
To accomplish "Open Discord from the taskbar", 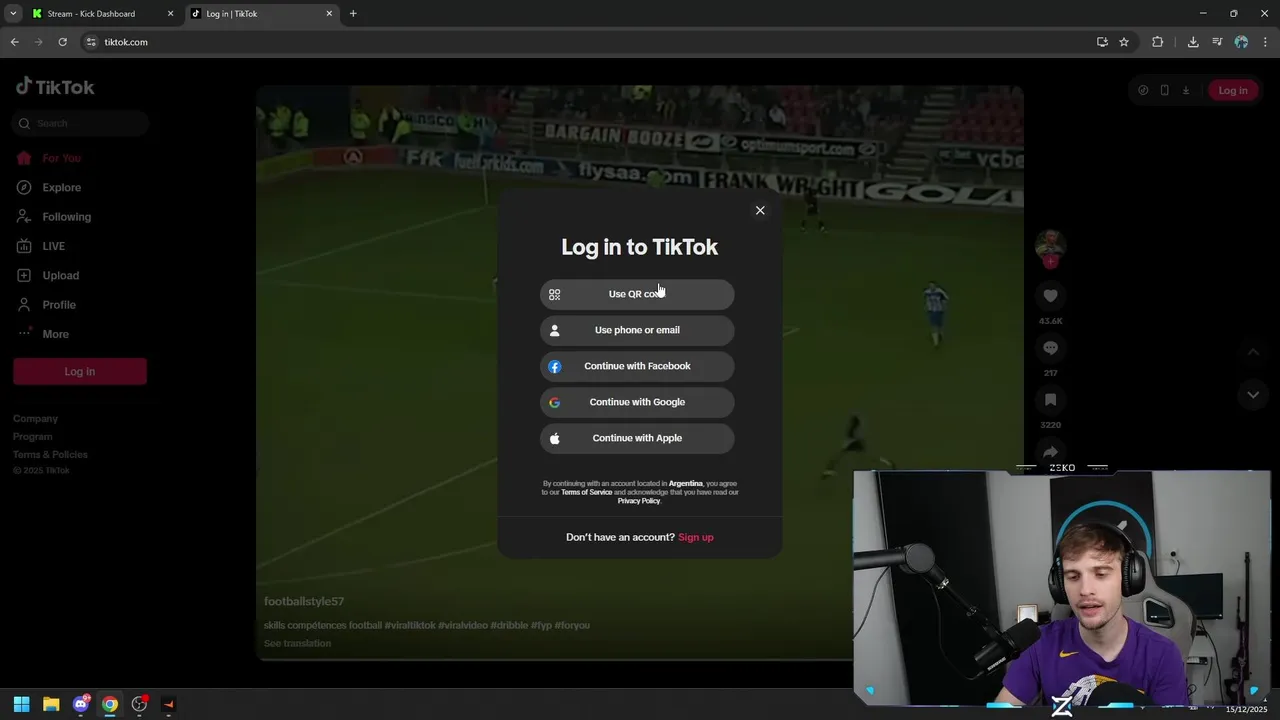I will tap(80, 704).
